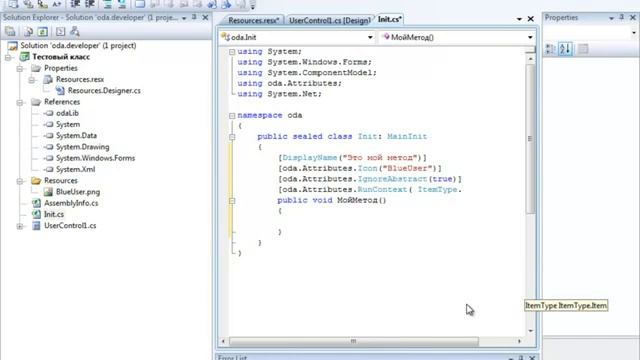
Task: Open the МойМетод() members dropdown
Action: pyautogui.click(x=530, y=37)
